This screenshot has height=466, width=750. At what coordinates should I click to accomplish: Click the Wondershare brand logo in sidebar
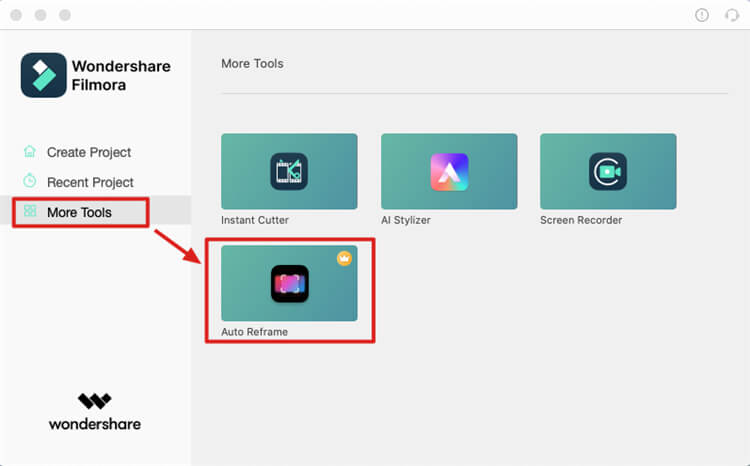coord(95,412)
